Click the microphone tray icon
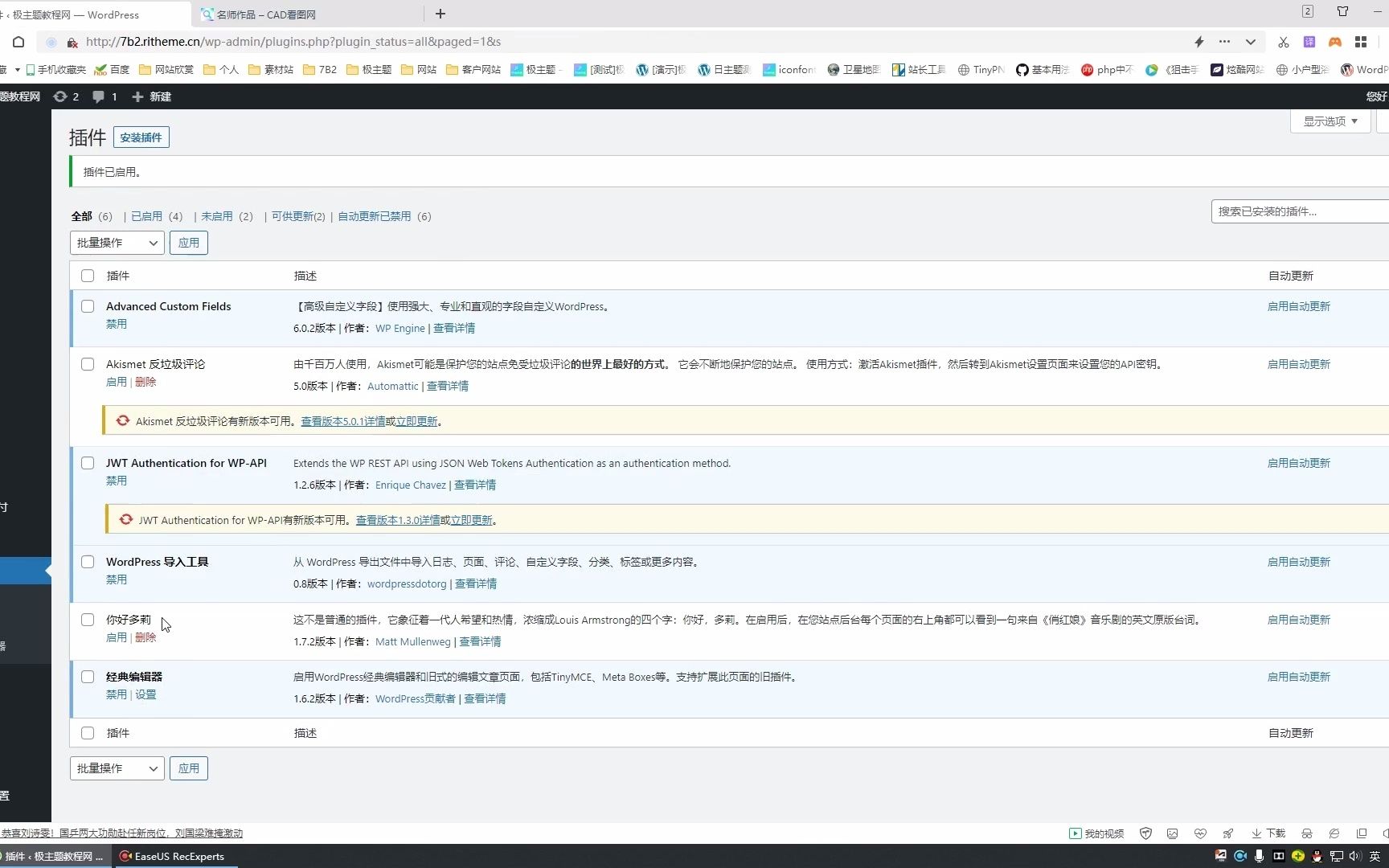The height and width of the screenshot is (868, 1389). (1259, 856)
